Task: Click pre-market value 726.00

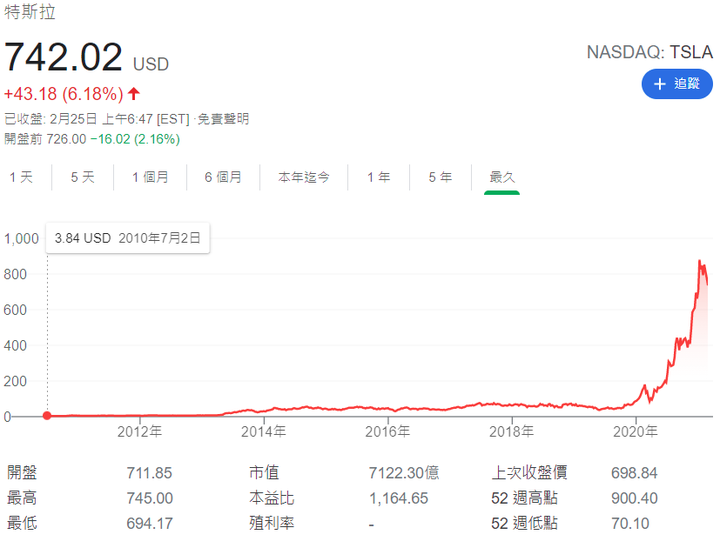Action: pos(66,139)
